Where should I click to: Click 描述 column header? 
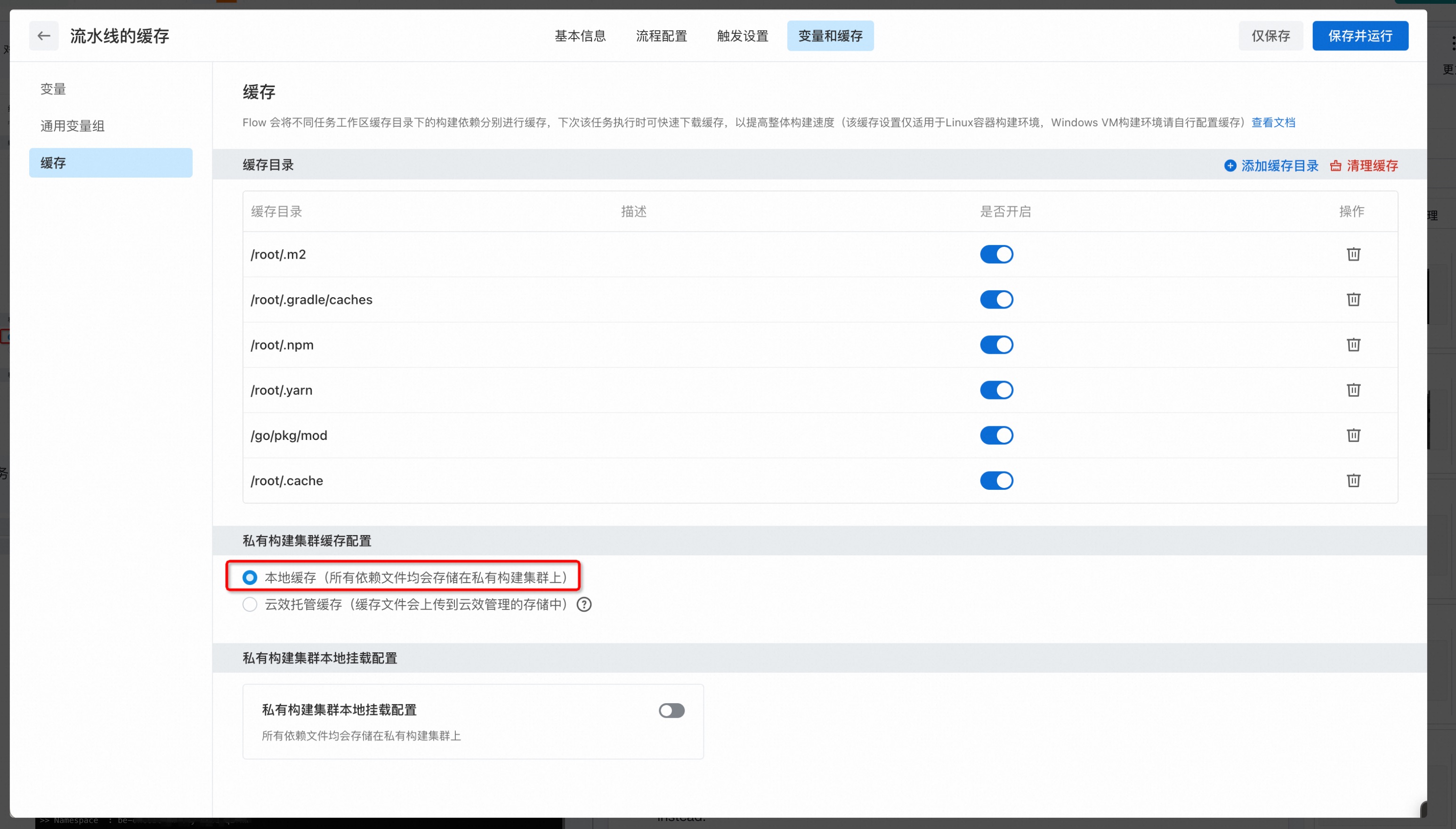633,211
